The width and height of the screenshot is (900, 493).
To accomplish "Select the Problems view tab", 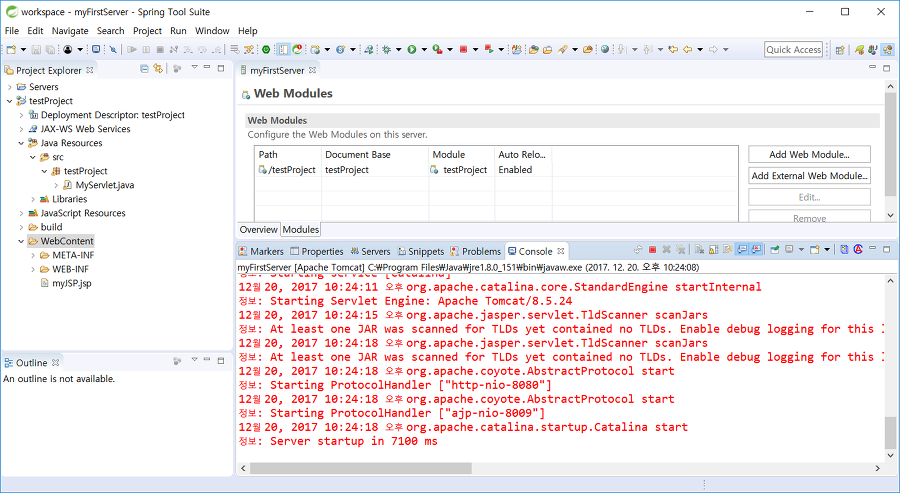I will tap(476, 251).
